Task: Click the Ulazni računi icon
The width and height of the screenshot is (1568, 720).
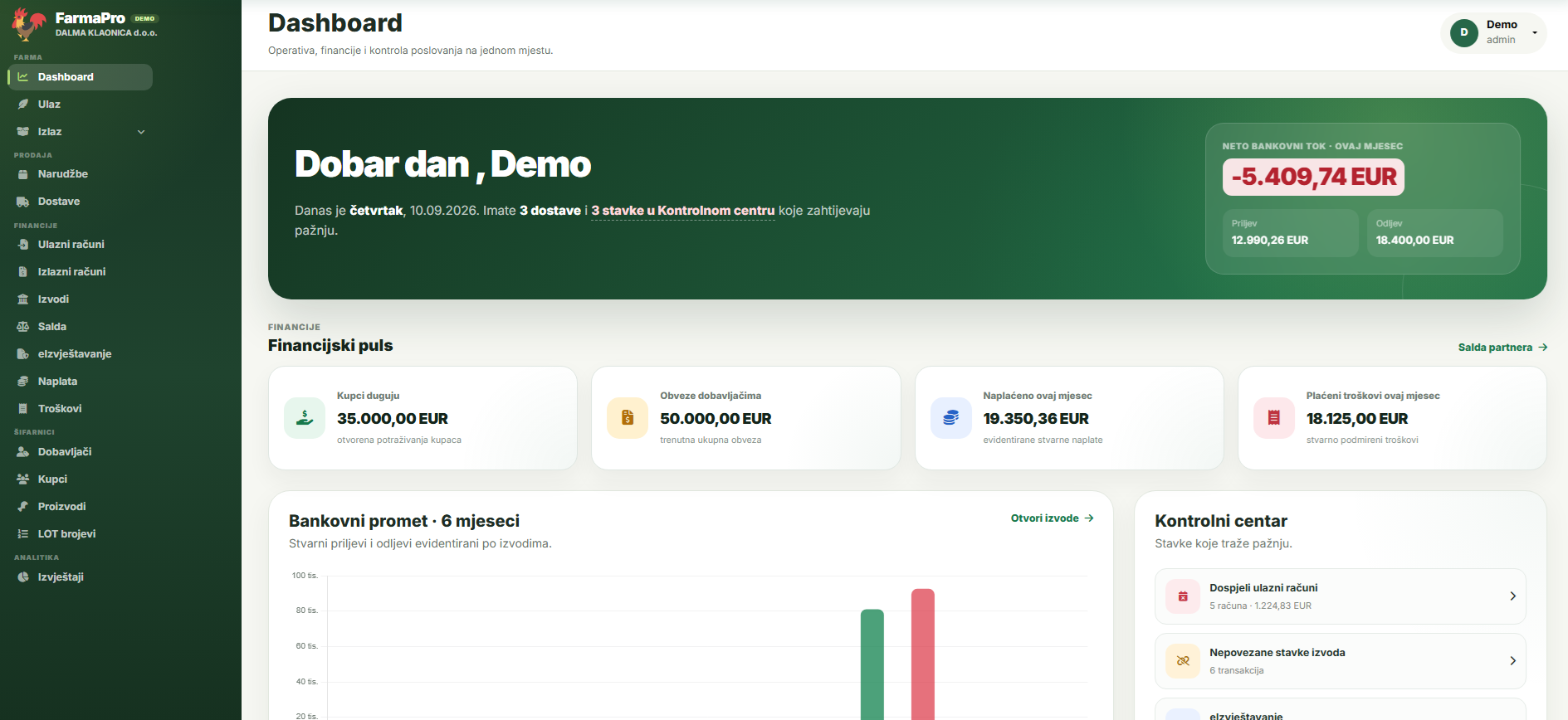Action: pyautogui.click(x=23, y=245)
